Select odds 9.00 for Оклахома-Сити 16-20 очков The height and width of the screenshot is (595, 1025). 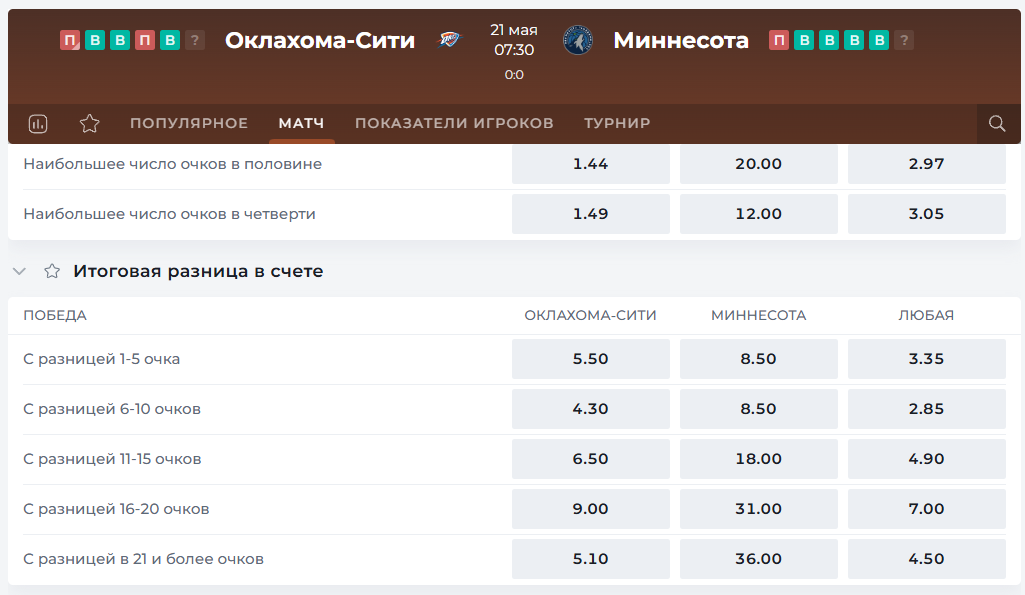coord(591,509)
